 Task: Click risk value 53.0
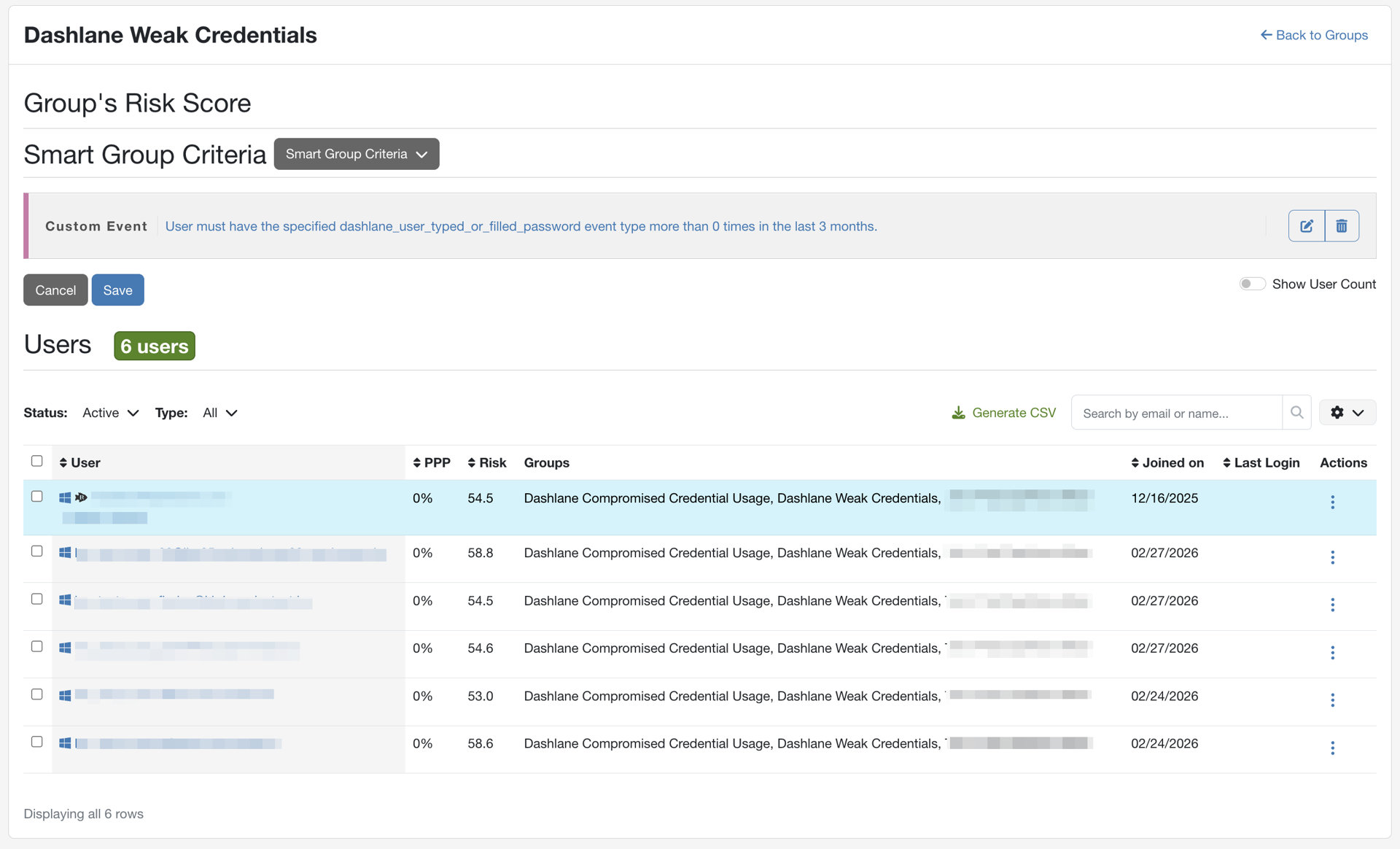[481, 696]
